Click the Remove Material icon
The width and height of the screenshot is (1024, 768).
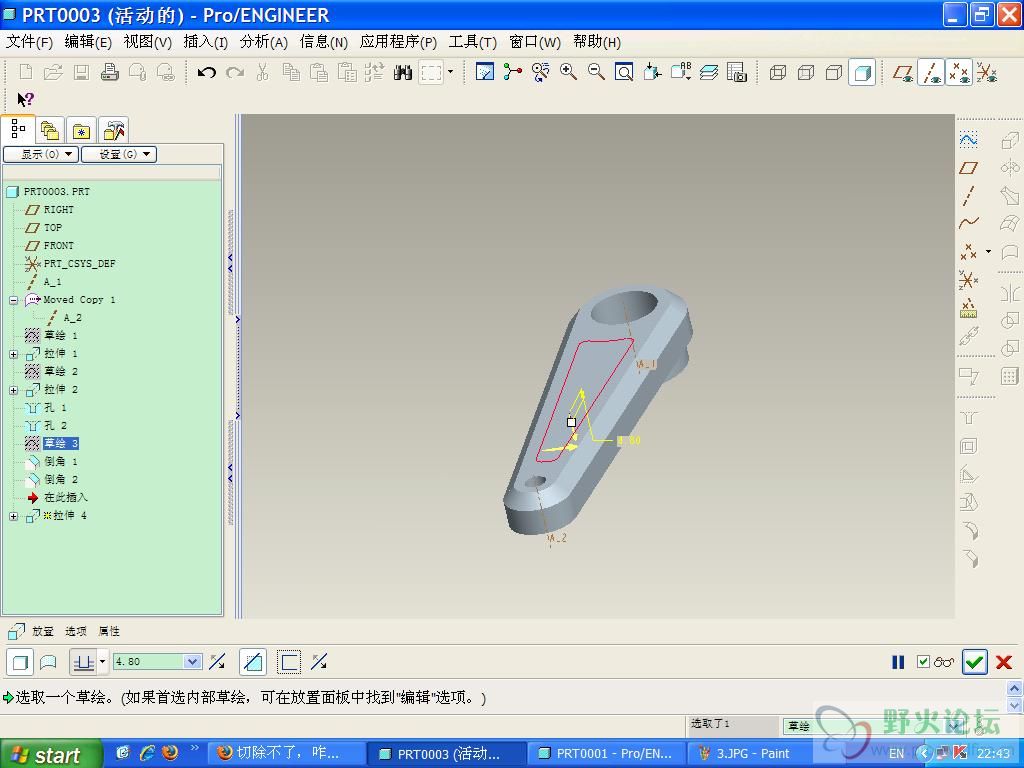(252, 662)
